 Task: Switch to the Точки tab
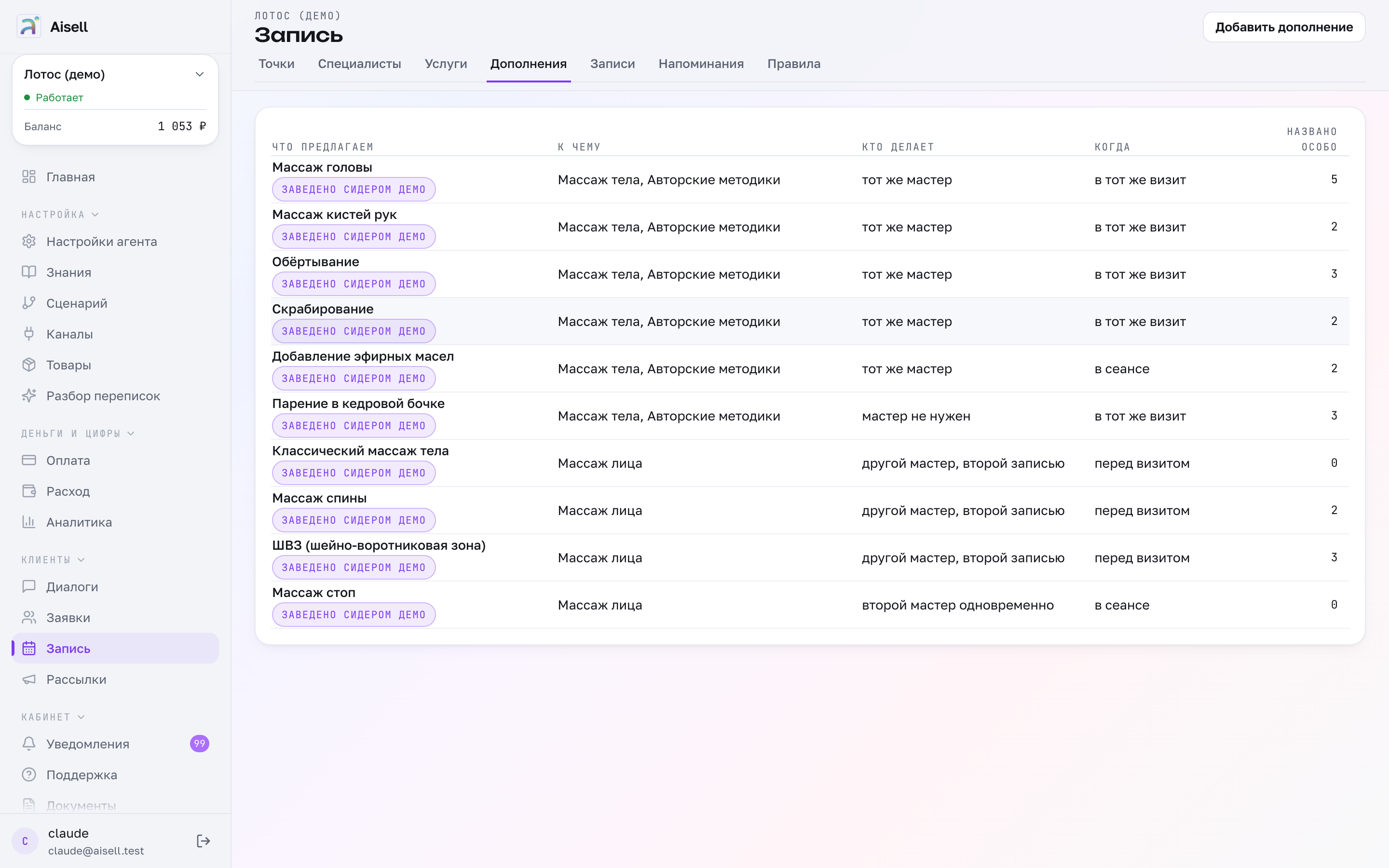pos(276,64)
